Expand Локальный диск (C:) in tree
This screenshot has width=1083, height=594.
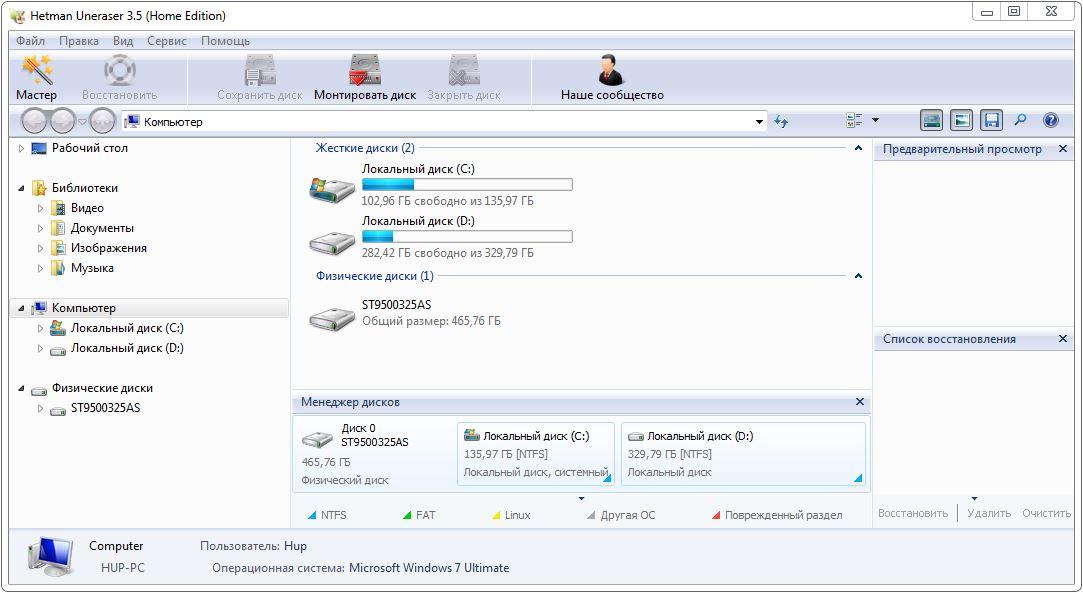40,328
